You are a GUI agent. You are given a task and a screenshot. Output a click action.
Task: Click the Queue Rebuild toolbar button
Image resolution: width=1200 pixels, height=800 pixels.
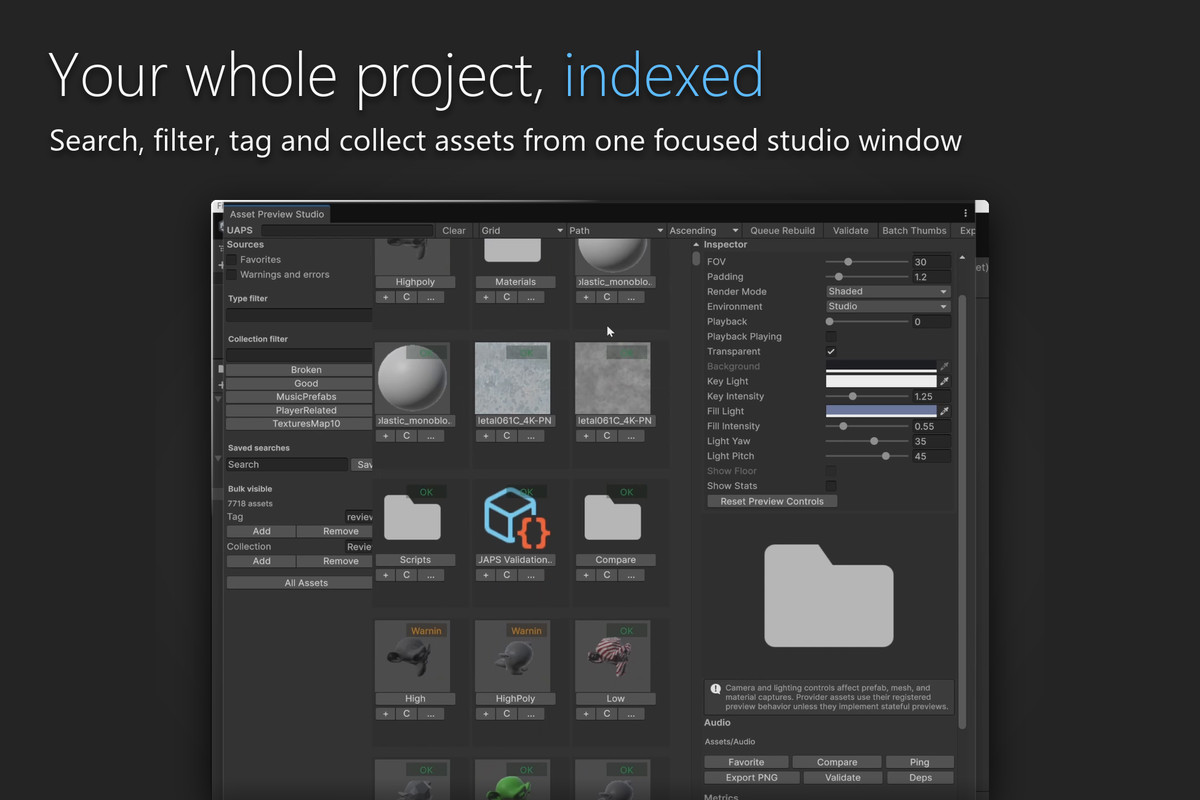pyautogui.click(x=783, y=231)
